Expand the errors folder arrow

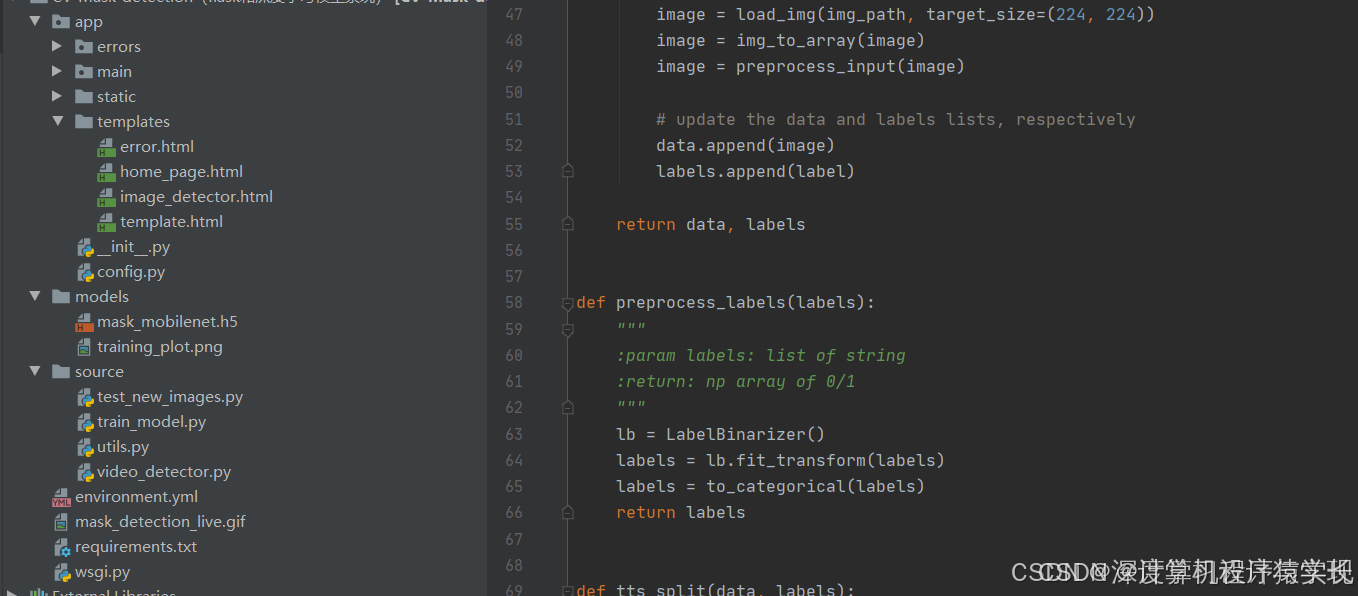tap(57, 46)
